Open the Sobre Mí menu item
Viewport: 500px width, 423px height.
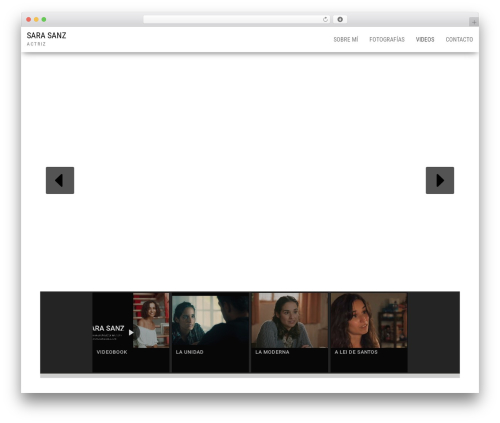[346, 39]
